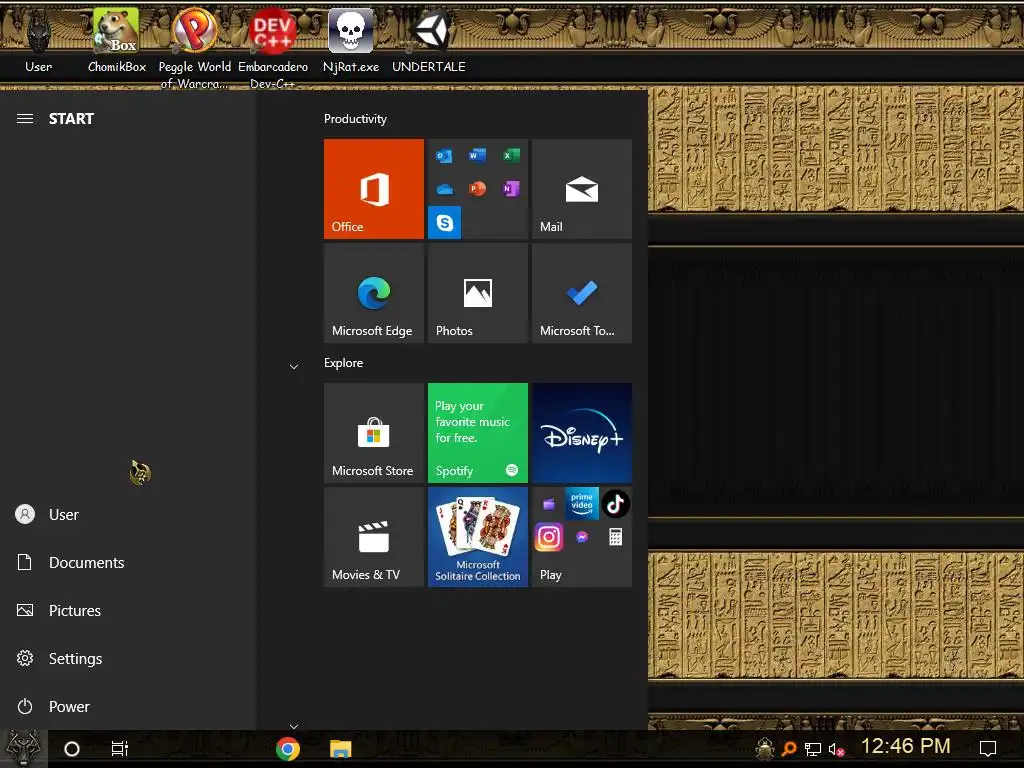1024x768 pixels.
Task: Launch Excel from the Office folder tile
Action: click(511, 155)
